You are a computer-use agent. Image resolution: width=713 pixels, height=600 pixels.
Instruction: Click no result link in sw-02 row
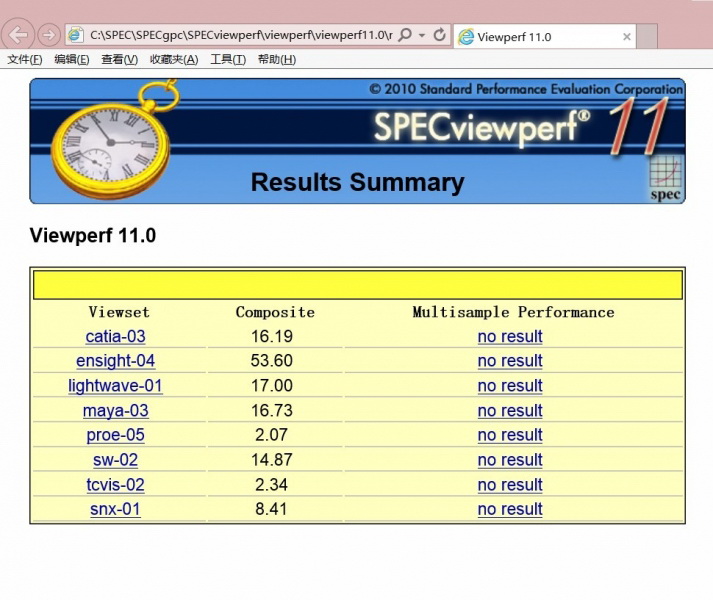pos(510,460)
